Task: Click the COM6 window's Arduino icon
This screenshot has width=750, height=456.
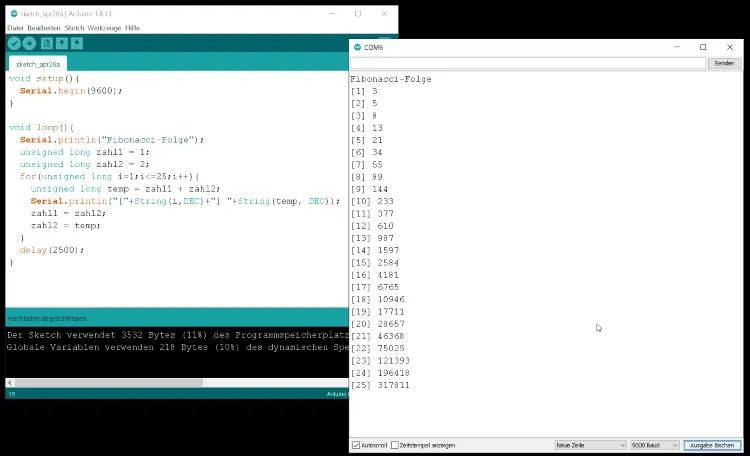Action: click(x=357, y=47)
